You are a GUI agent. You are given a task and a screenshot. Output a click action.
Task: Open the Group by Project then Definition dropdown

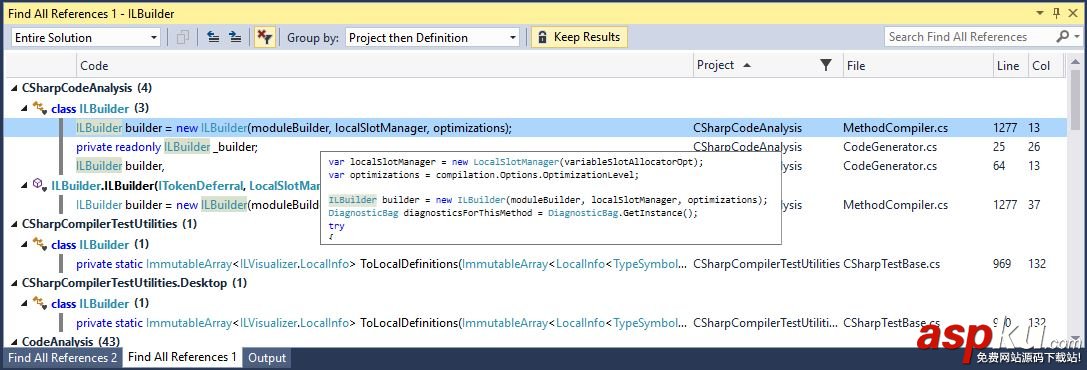[x=432, y=37]
